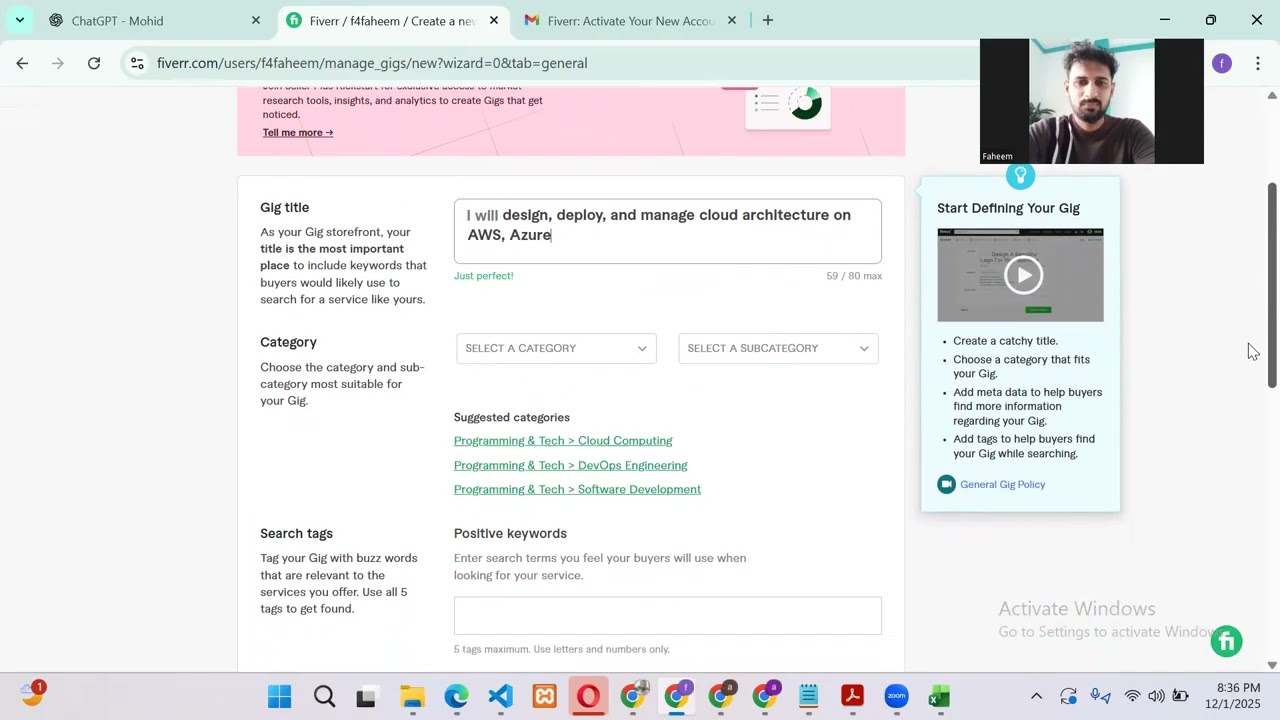The height and width of the screenshot is (720, 1280).
Task: Choose Programming & Tech > DevOps Engineering suggestion
Action: tap(571, 465)
